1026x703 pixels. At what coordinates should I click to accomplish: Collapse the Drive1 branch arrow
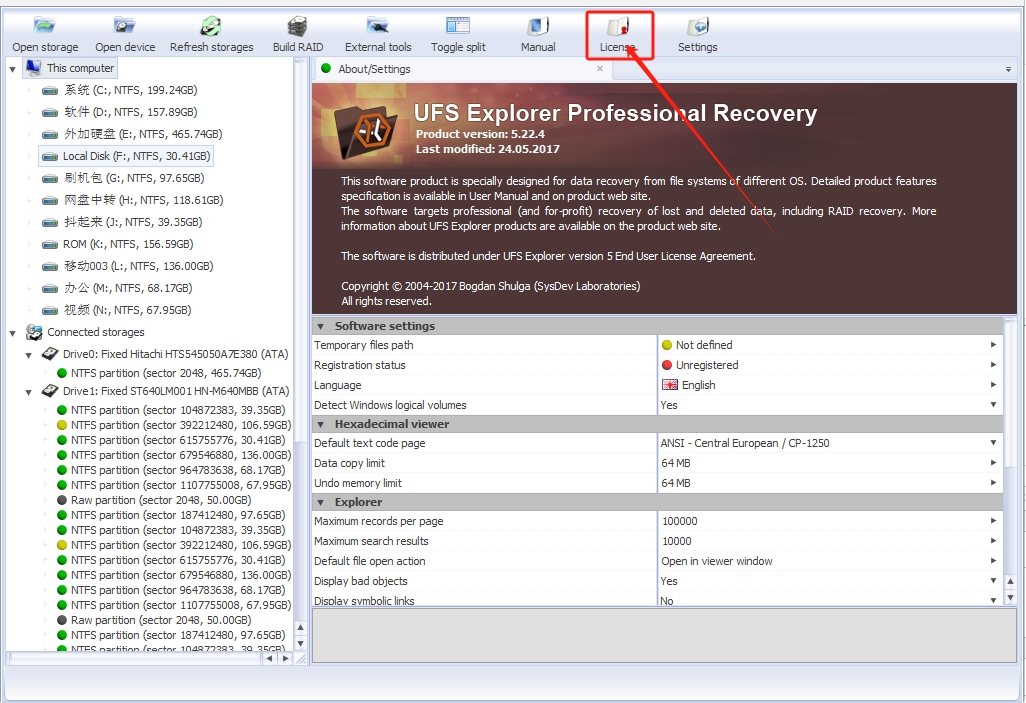coord(29,392)
